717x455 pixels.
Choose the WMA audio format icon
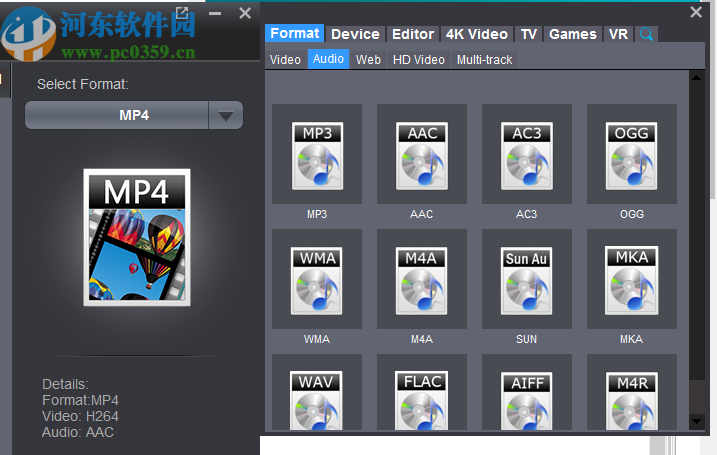pos(317,279)
